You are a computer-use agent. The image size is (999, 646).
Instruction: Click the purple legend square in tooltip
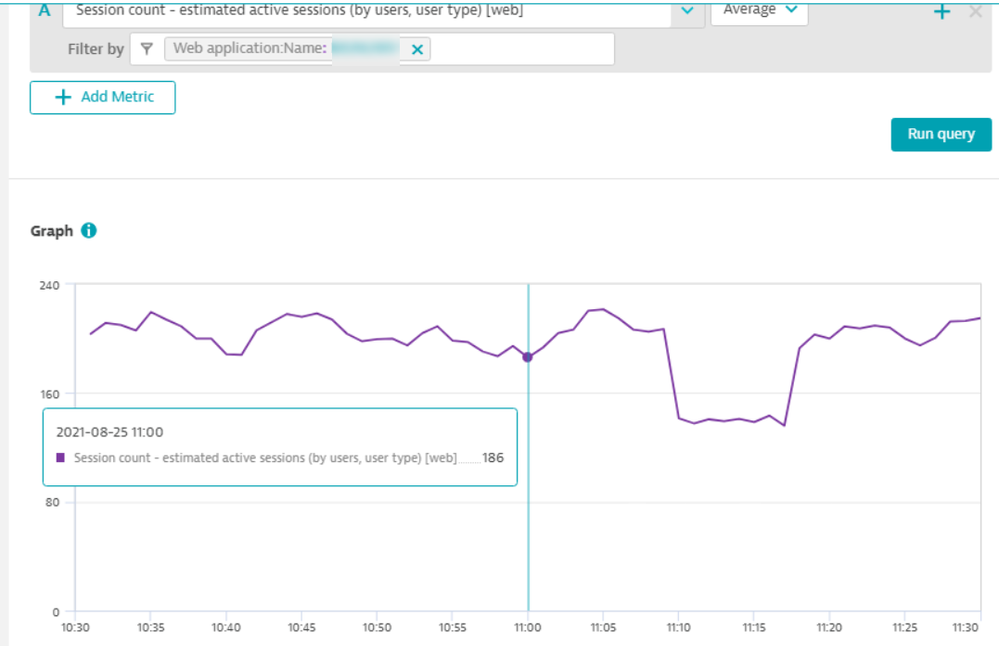pos(61,458)
